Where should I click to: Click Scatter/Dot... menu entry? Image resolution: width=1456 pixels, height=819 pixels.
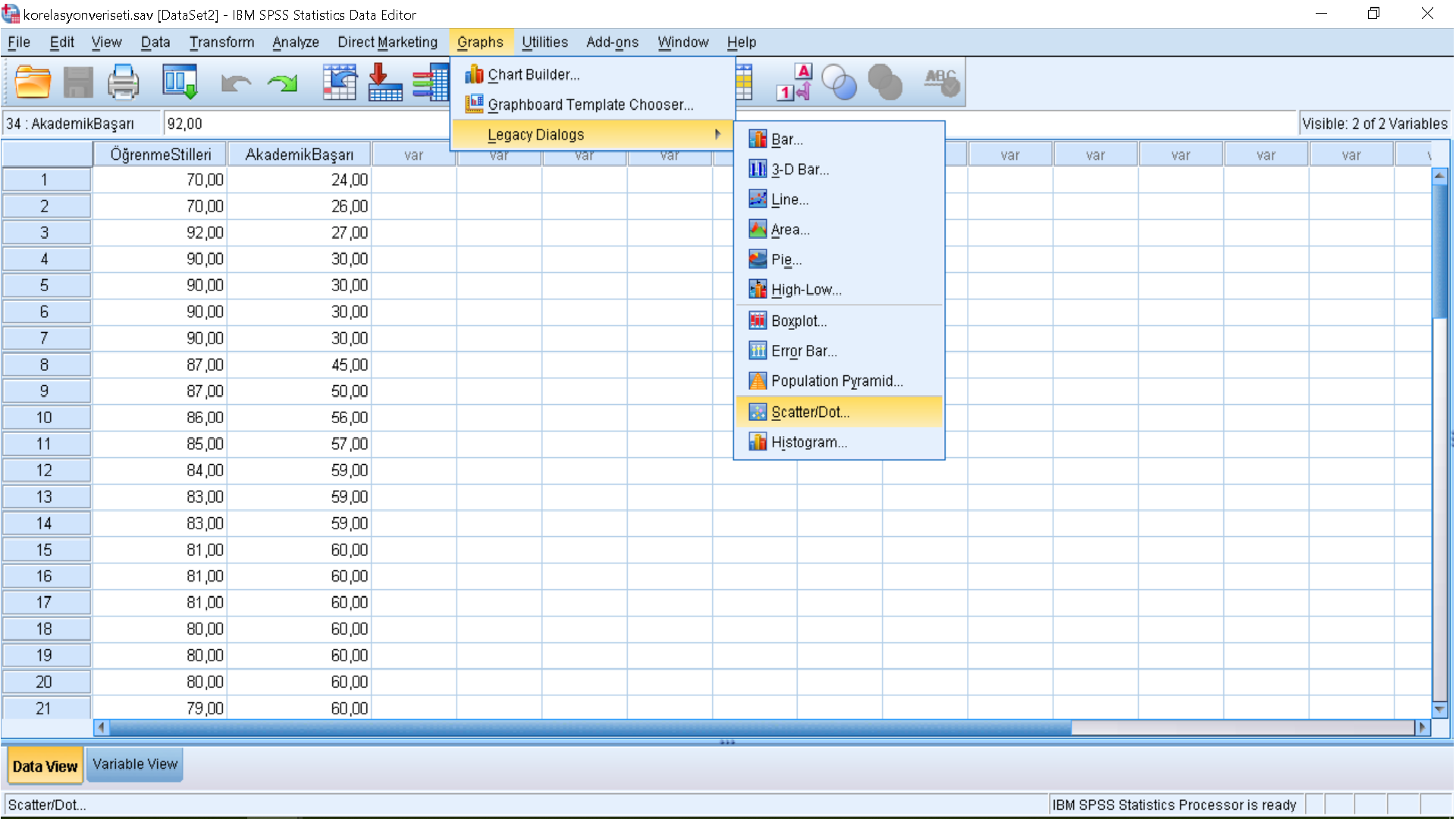tap(839, 413)
